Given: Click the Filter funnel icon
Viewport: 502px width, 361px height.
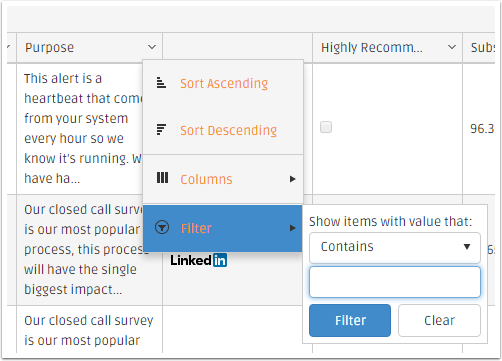Looking at the screenshot, I should (162, 228).
